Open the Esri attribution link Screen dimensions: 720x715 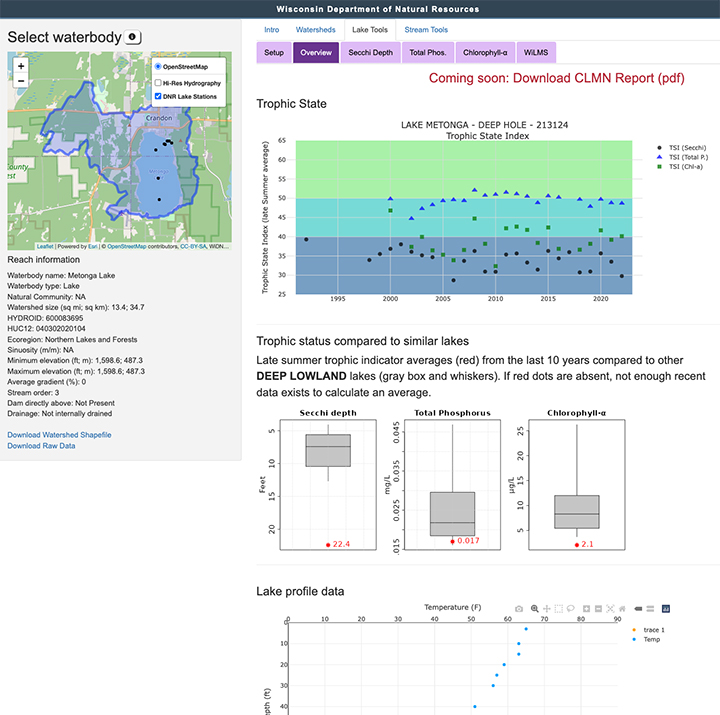point(93,247)
